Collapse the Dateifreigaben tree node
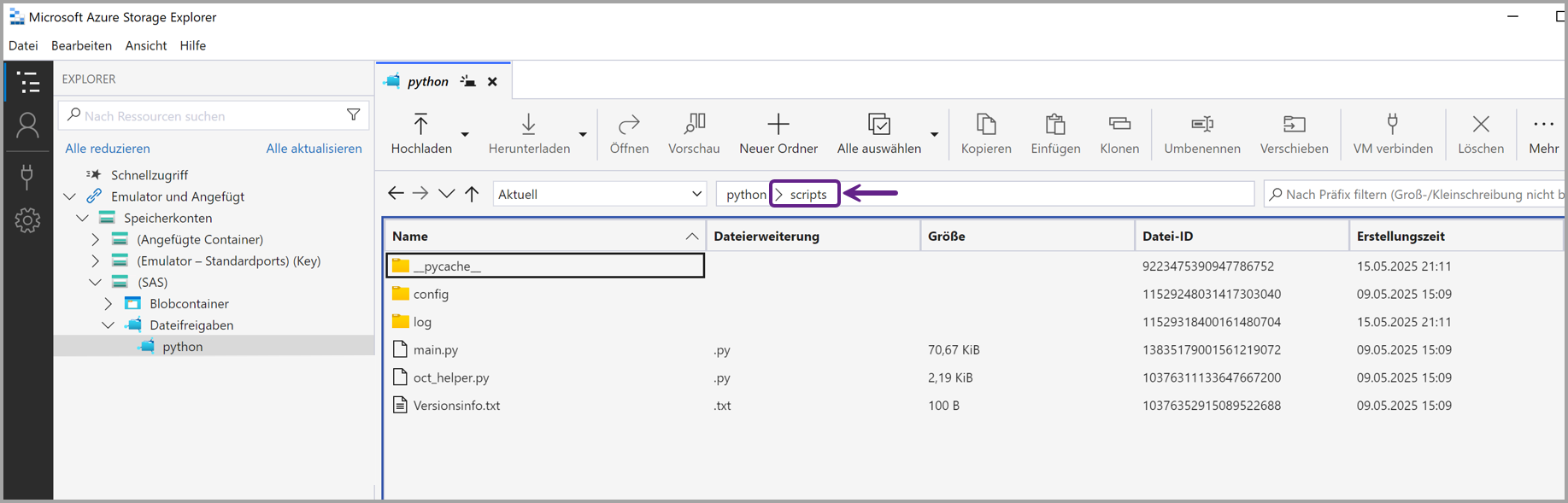The height and width of the screenshot is (503, 1568). point(109,325)
